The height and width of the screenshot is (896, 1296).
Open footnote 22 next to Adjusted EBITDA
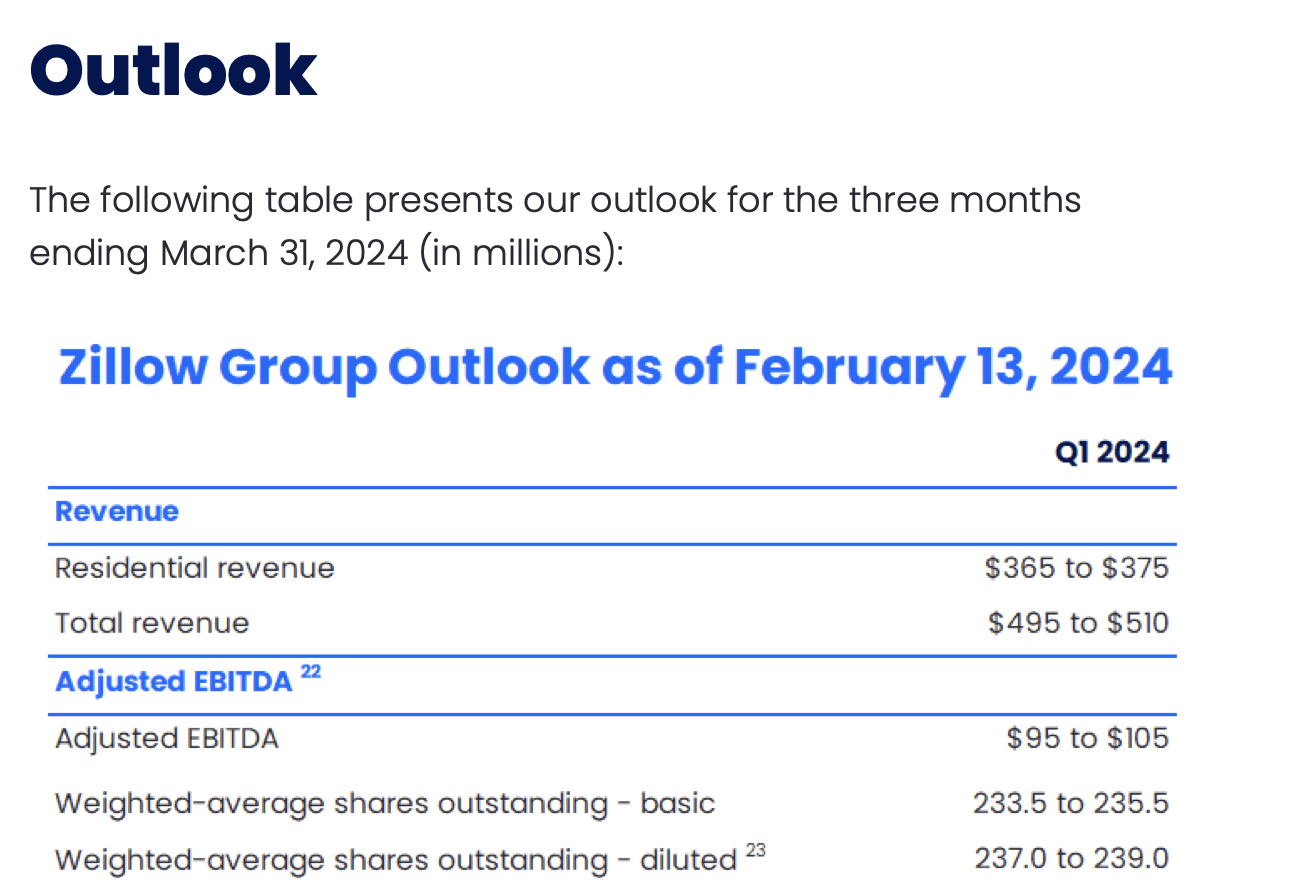[x=311, y=673]
